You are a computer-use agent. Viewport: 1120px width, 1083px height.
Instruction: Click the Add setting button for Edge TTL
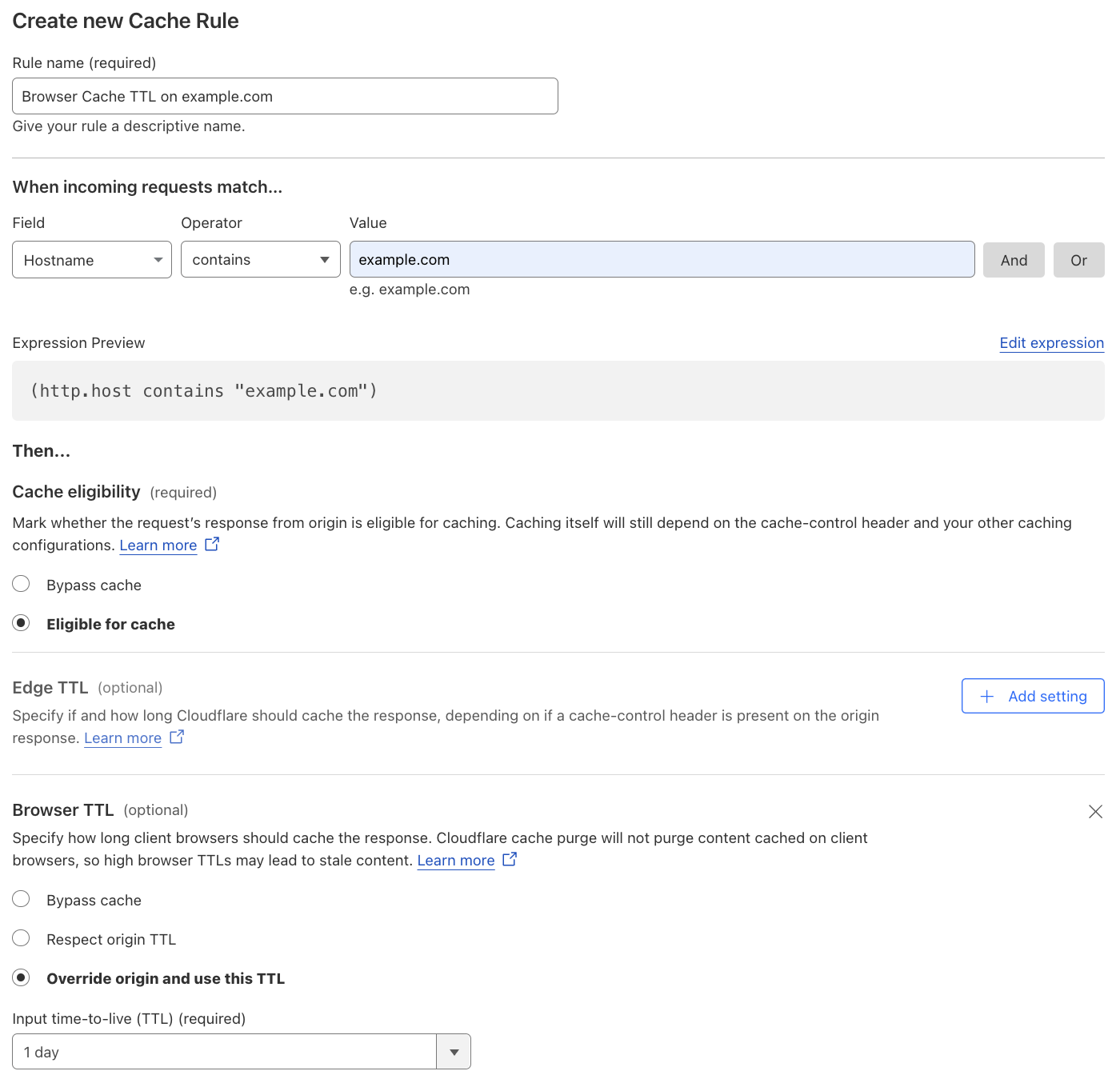[x=1032, y=696]
